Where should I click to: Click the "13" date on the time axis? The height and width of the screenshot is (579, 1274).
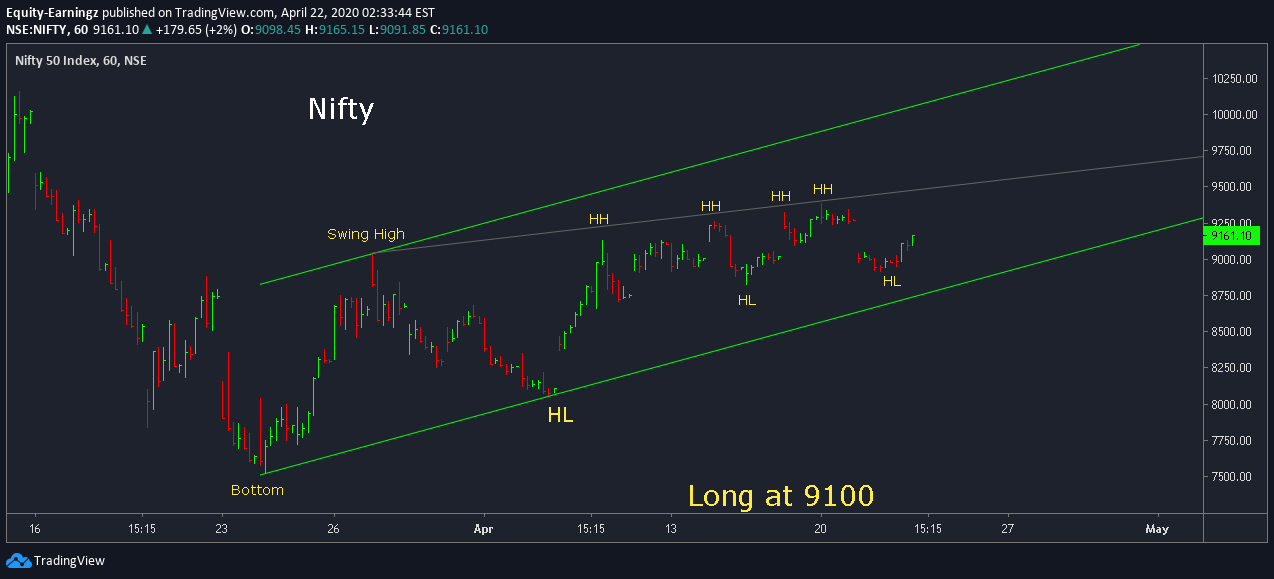coord(671,528)
